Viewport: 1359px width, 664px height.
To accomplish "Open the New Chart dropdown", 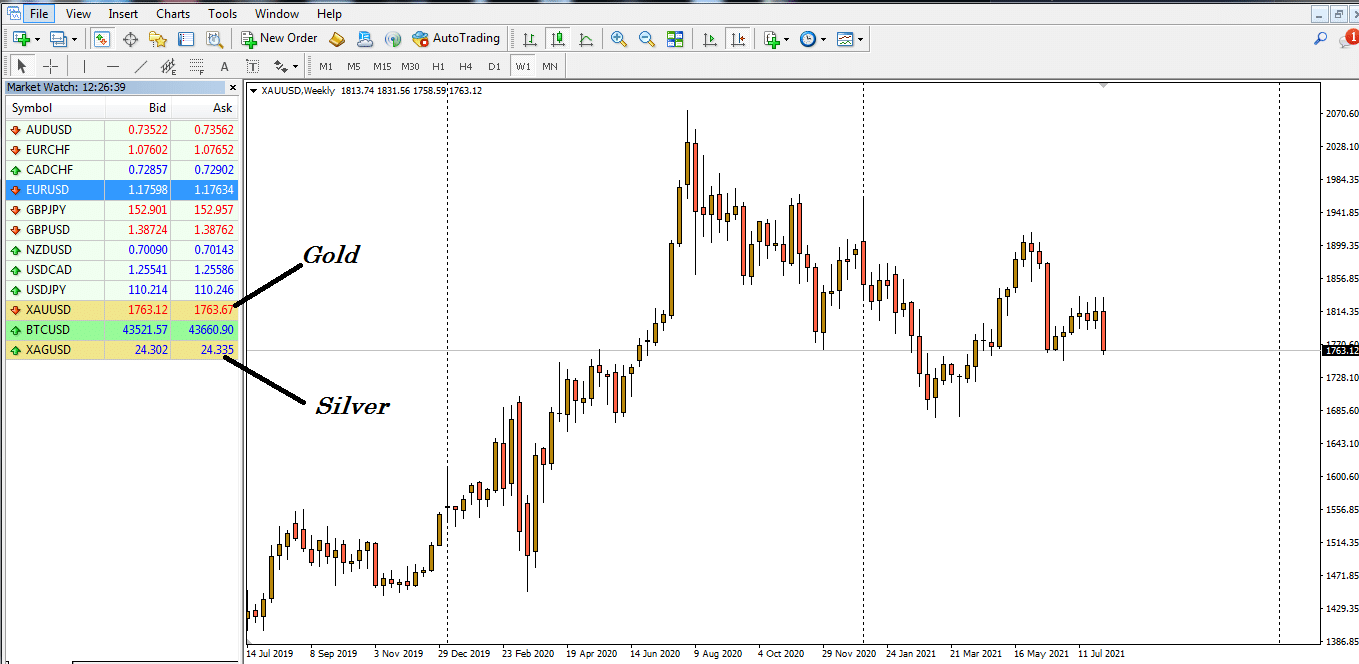I will pos(27,39).
